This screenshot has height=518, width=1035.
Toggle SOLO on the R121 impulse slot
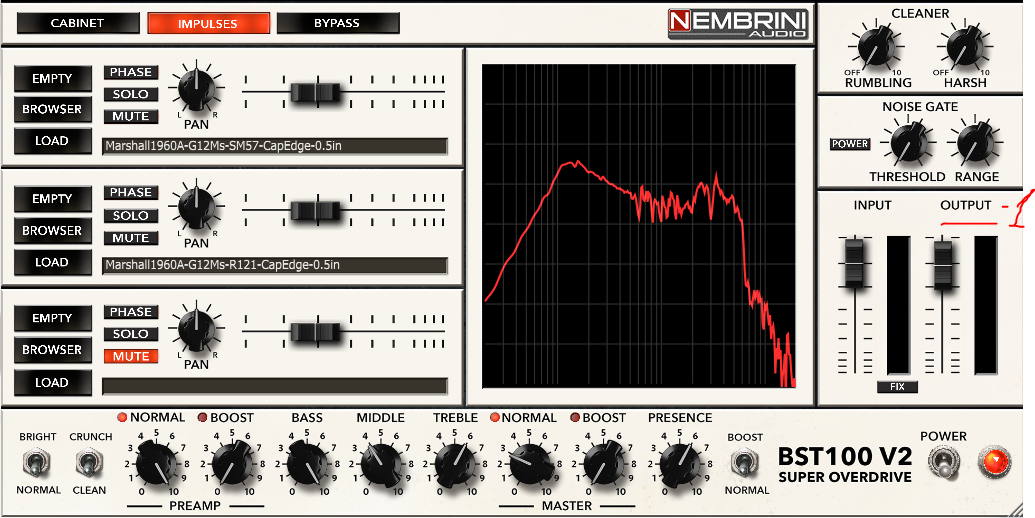pos(131,216)
